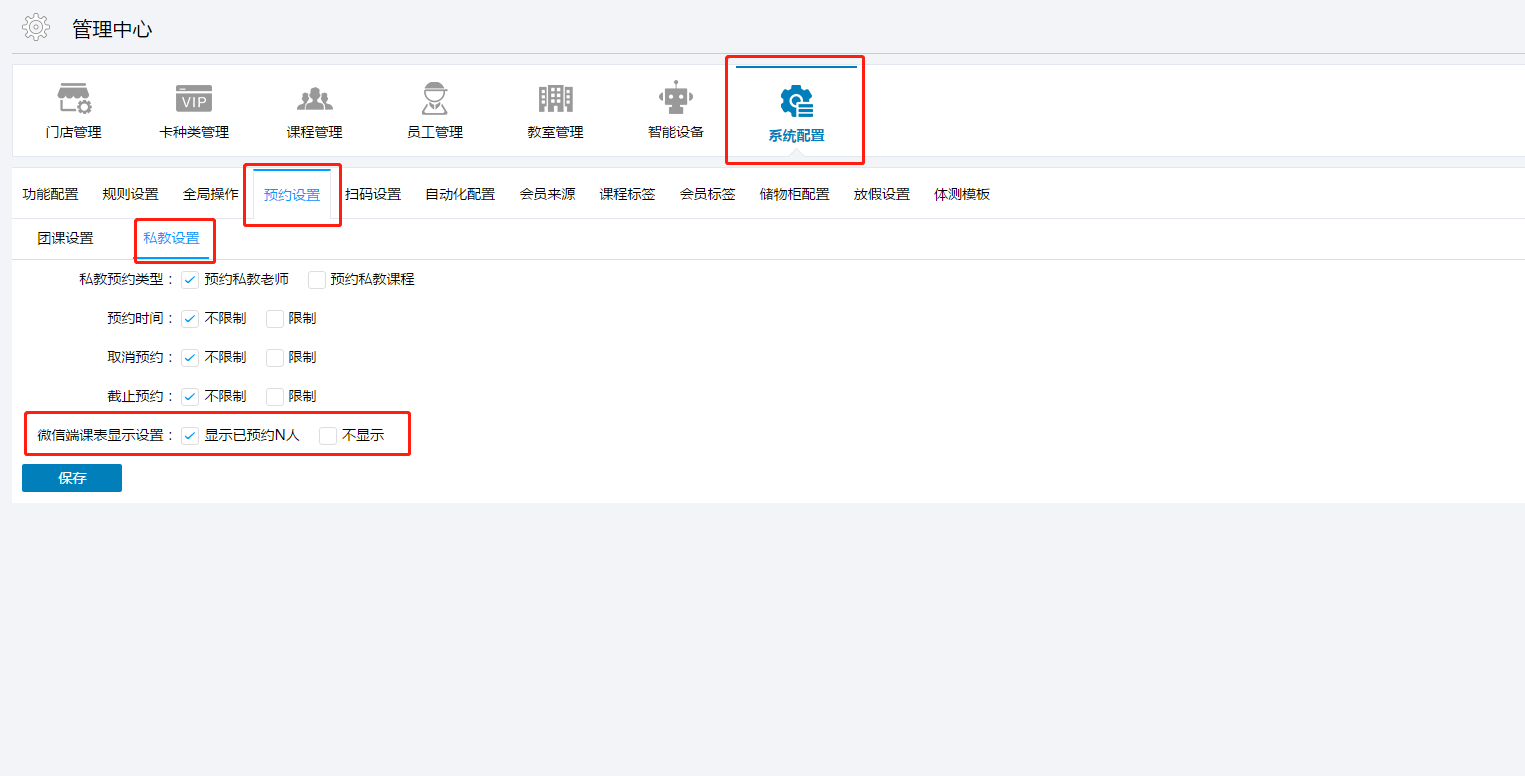The image size is (1525, 776).
Task: Click the 保存 button
Action: pyautogui.click(x=72, y=478)
